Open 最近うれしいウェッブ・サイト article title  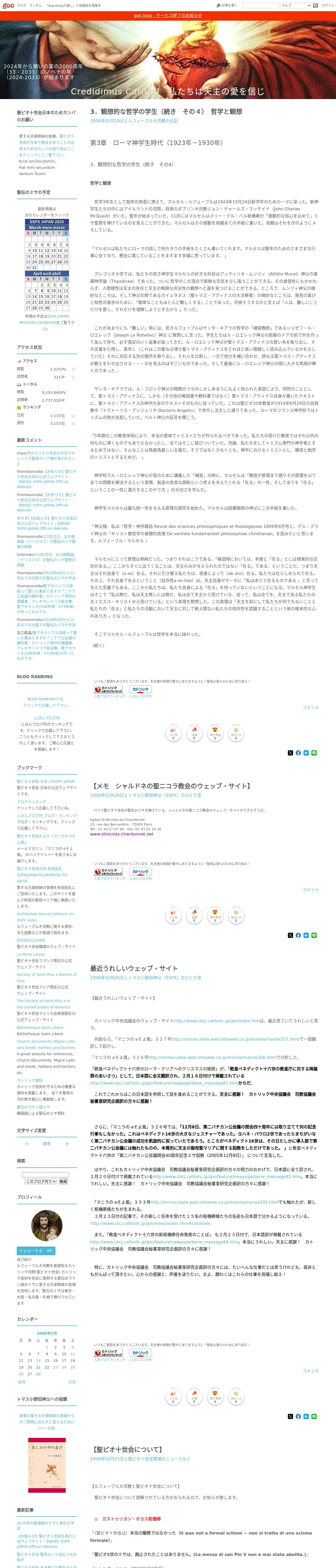tap(134, 969)
